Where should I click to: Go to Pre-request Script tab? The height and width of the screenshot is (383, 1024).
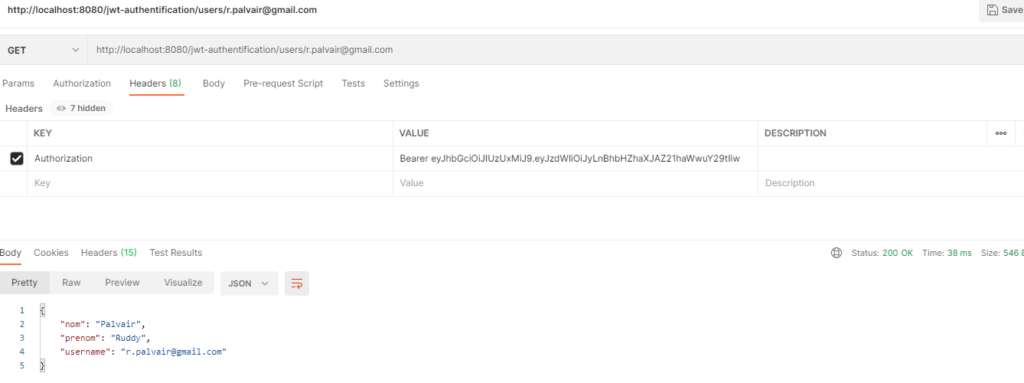pos(283,84)
